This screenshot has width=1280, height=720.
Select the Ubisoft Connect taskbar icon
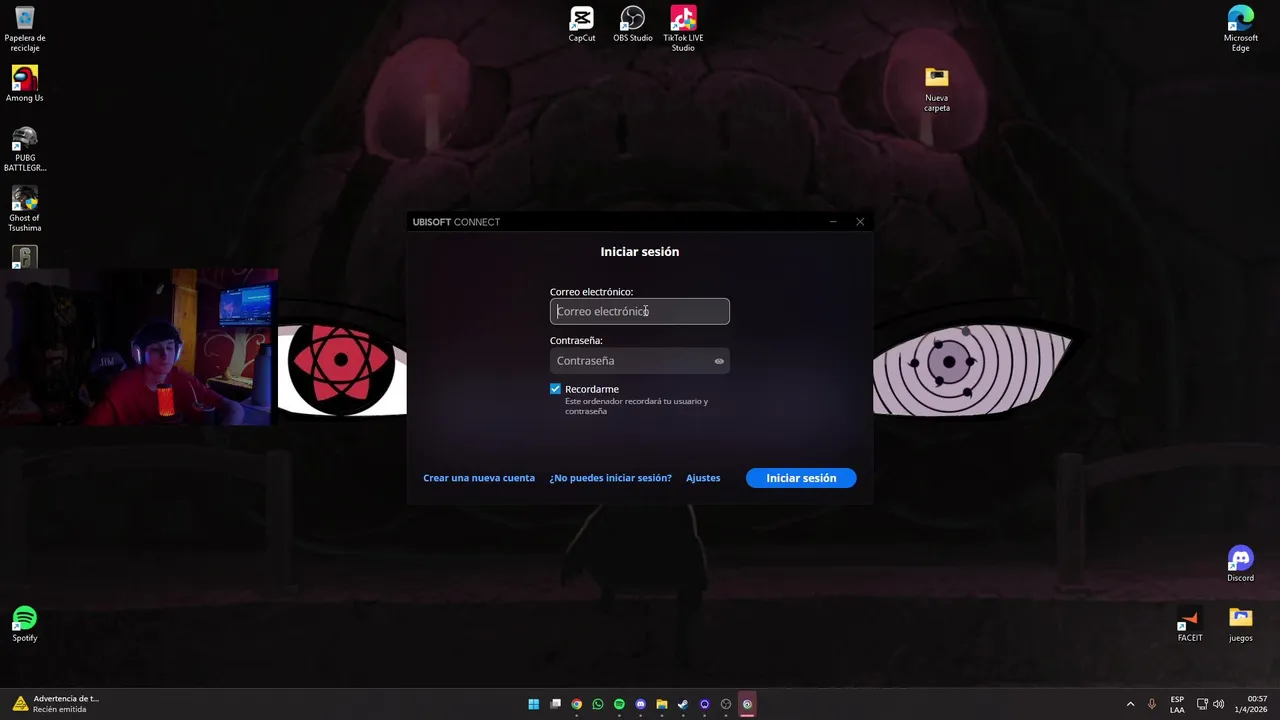747,704
